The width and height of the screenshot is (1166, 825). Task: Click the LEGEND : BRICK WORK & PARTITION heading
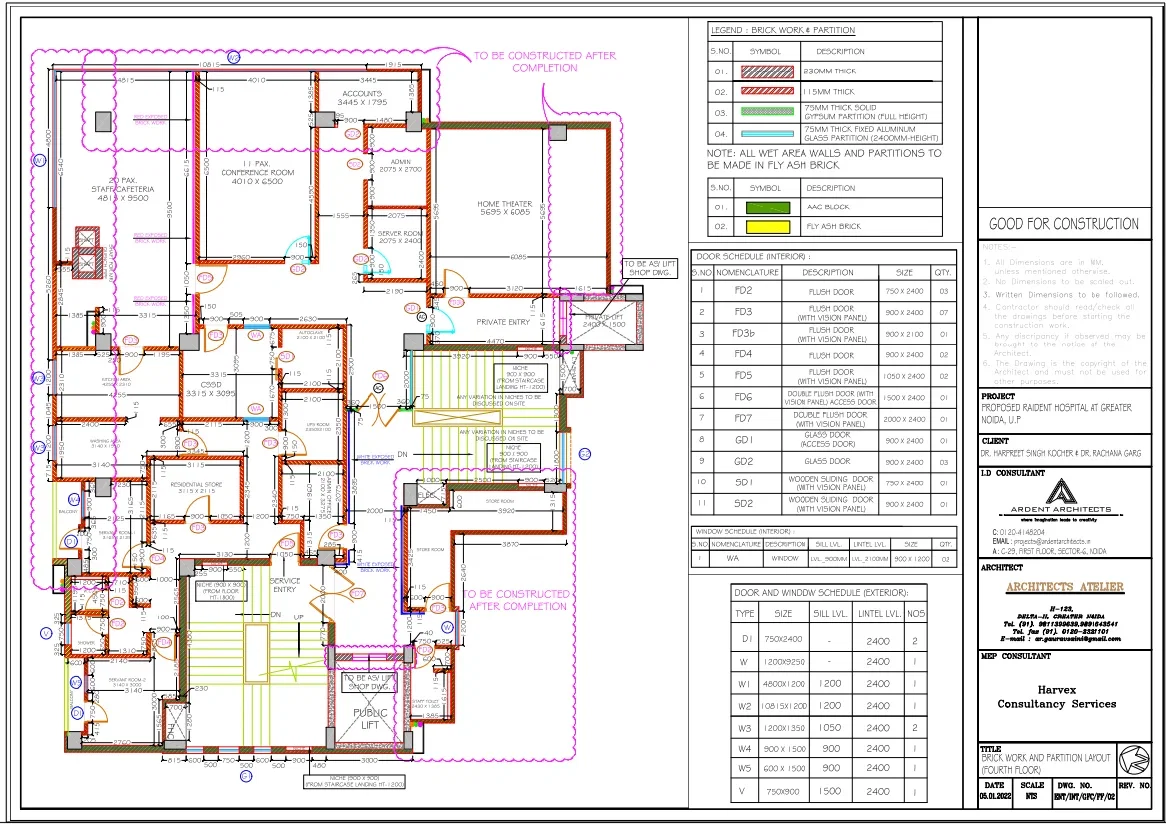[783, 31]
